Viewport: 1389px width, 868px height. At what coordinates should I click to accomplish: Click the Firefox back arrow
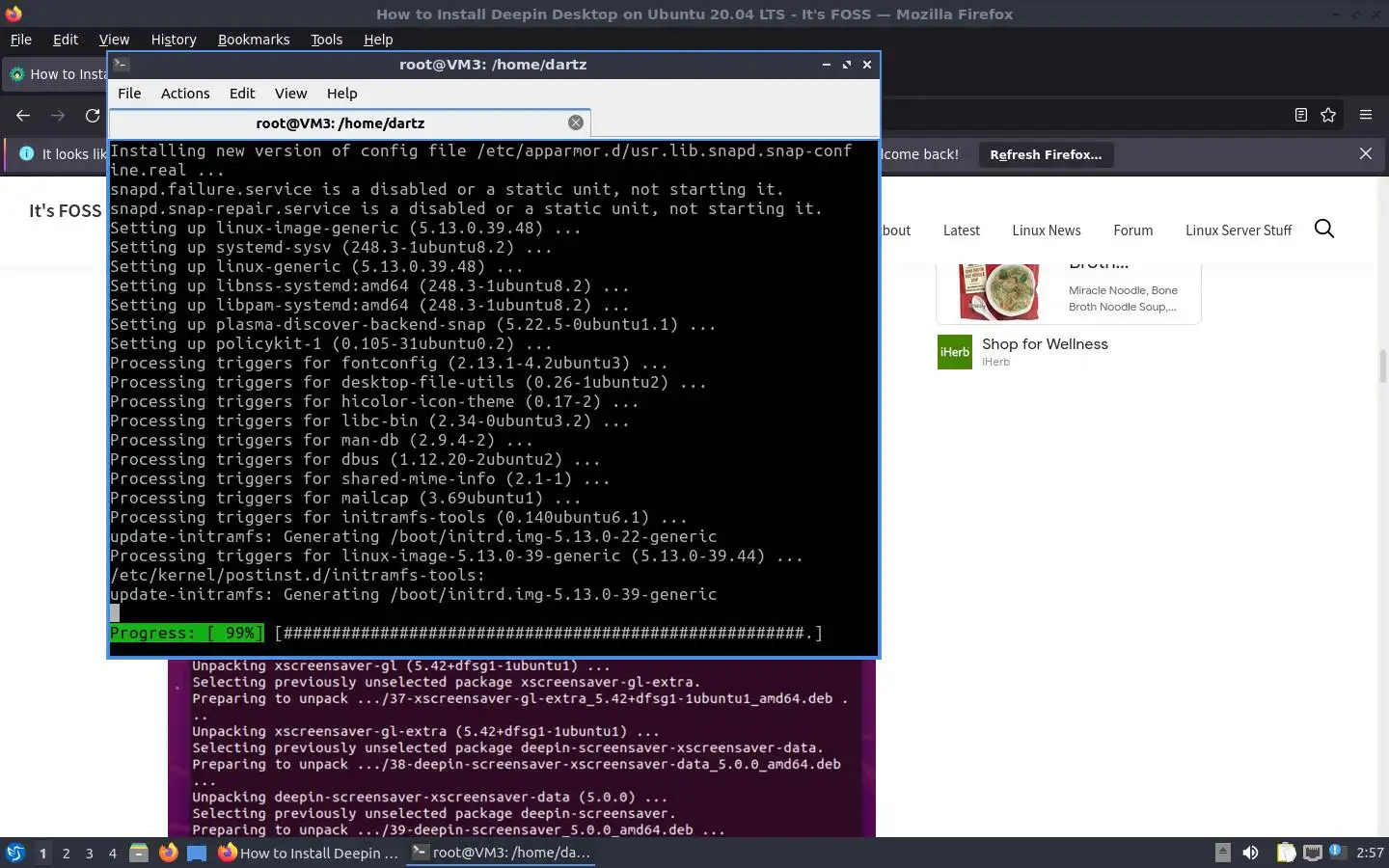pyautogui.click(x=23, y=115)
